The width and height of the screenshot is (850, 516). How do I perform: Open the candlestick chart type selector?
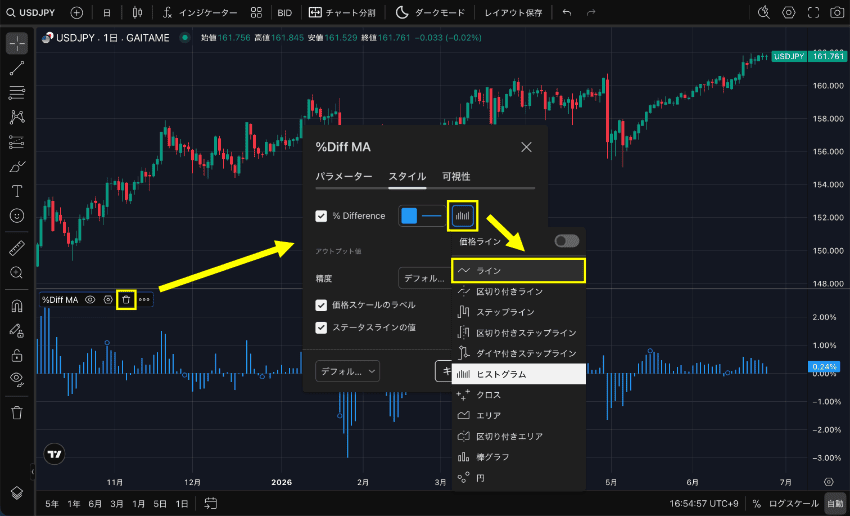coord(138,12)
